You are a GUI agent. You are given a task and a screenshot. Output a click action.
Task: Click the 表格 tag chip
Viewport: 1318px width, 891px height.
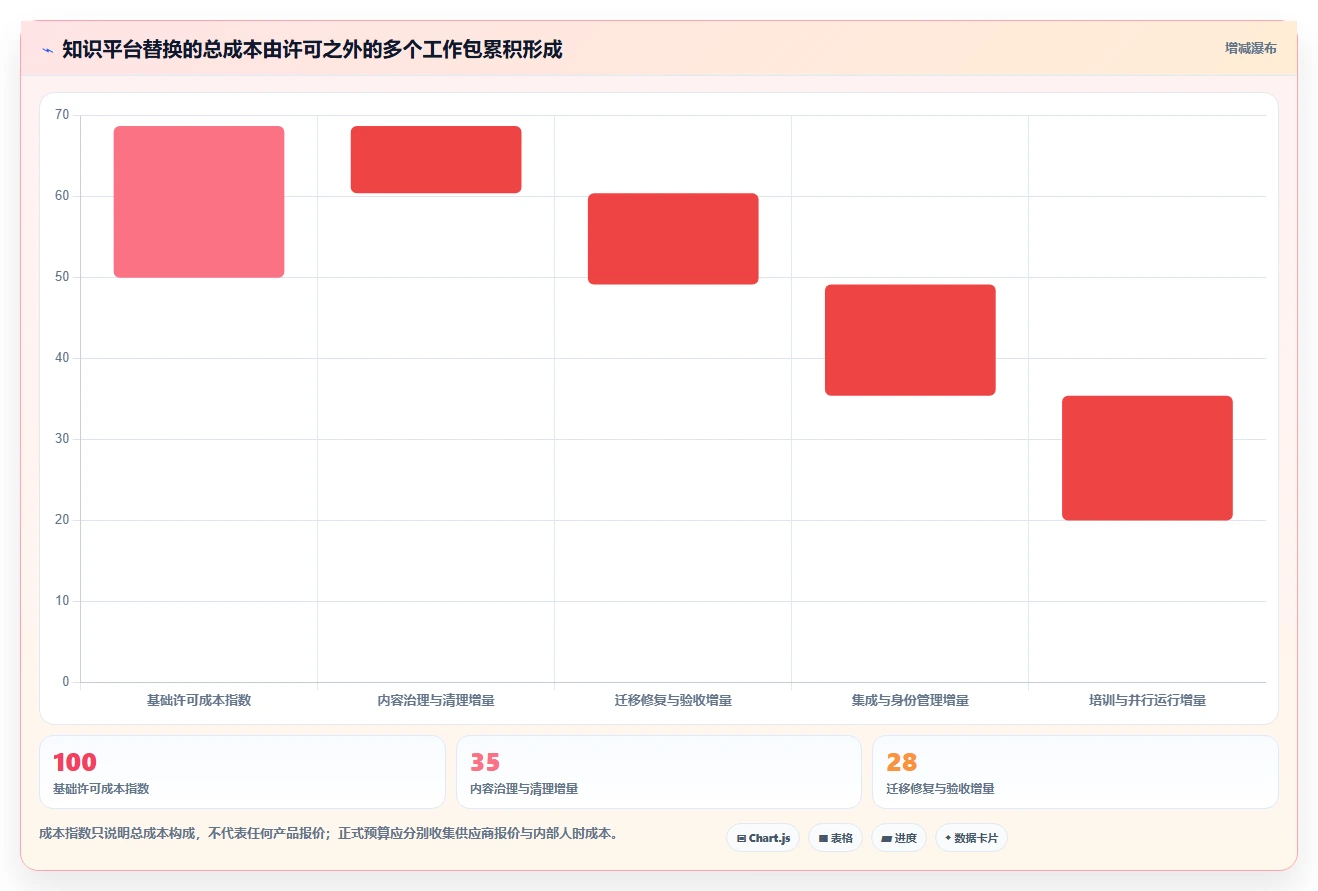pos(835,838)
